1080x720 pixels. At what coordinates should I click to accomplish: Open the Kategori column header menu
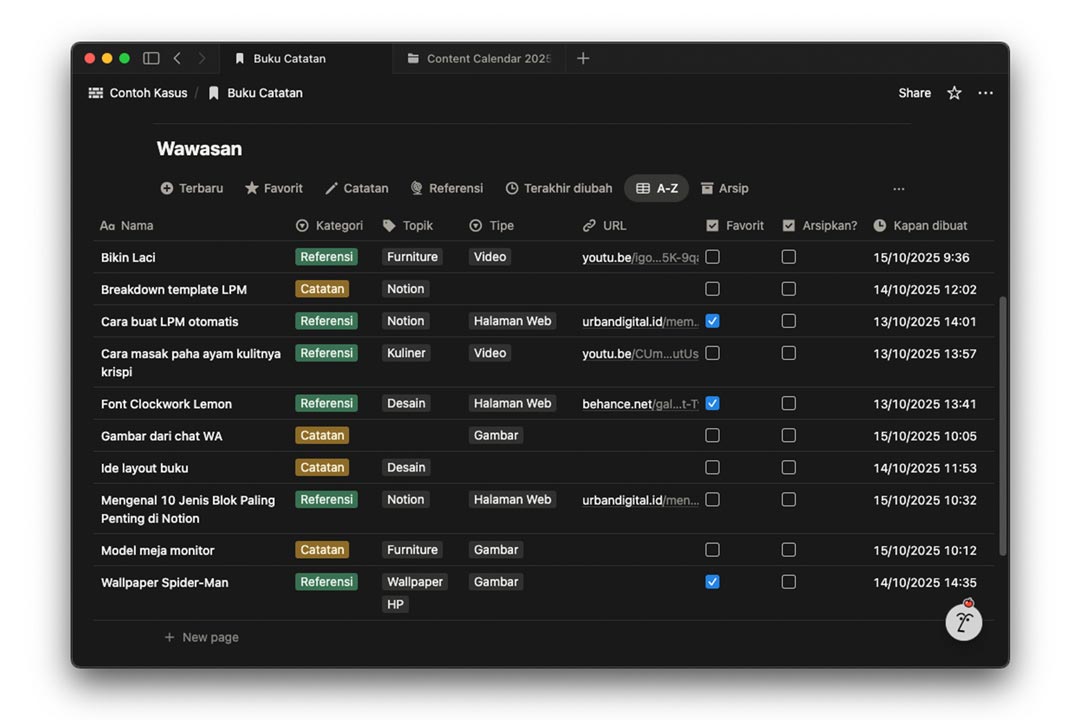coord(330,226)
